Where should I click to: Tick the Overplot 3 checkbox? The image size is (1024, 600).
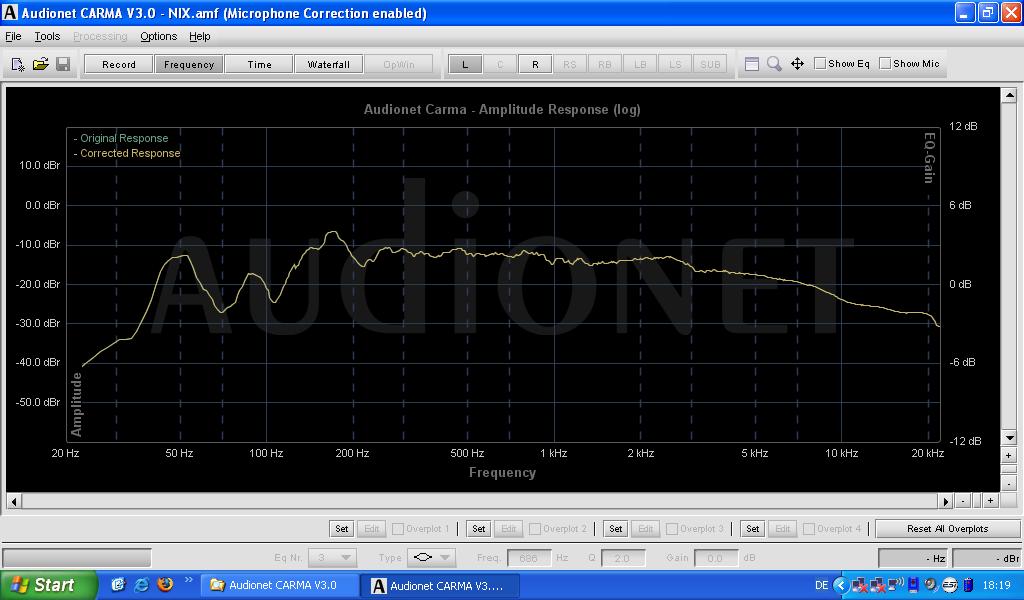[672, 529]
